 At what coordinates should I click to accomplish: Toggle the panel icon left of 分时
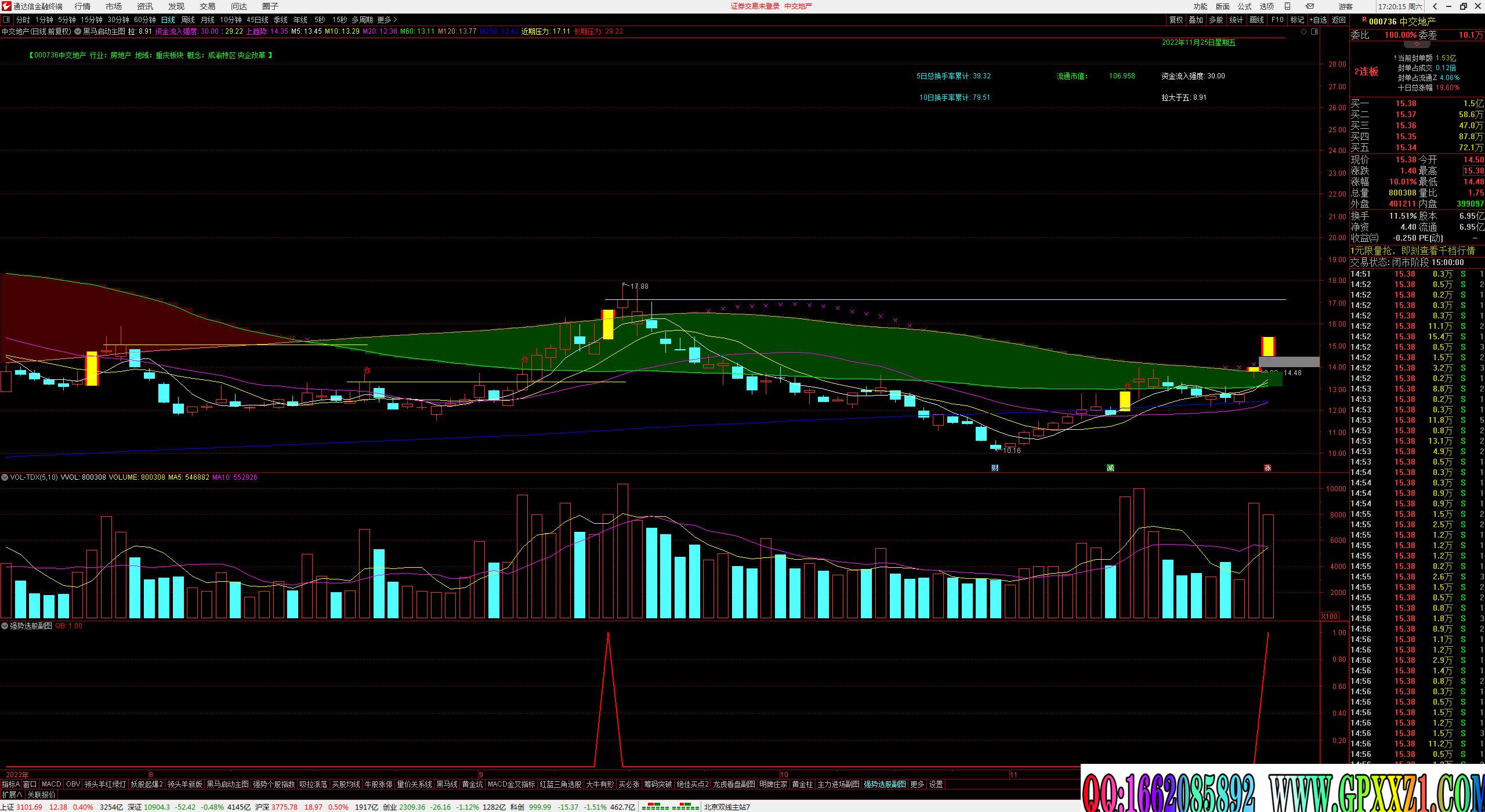point(6,20)
